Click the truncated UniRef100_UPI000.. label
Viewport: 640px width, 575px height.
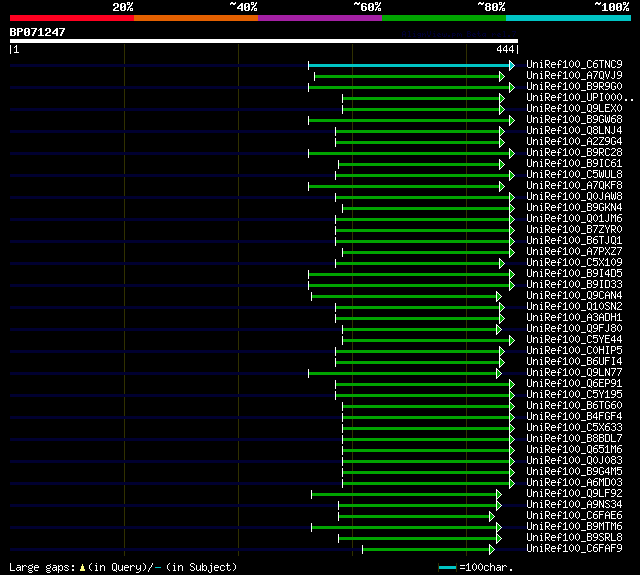580,98
